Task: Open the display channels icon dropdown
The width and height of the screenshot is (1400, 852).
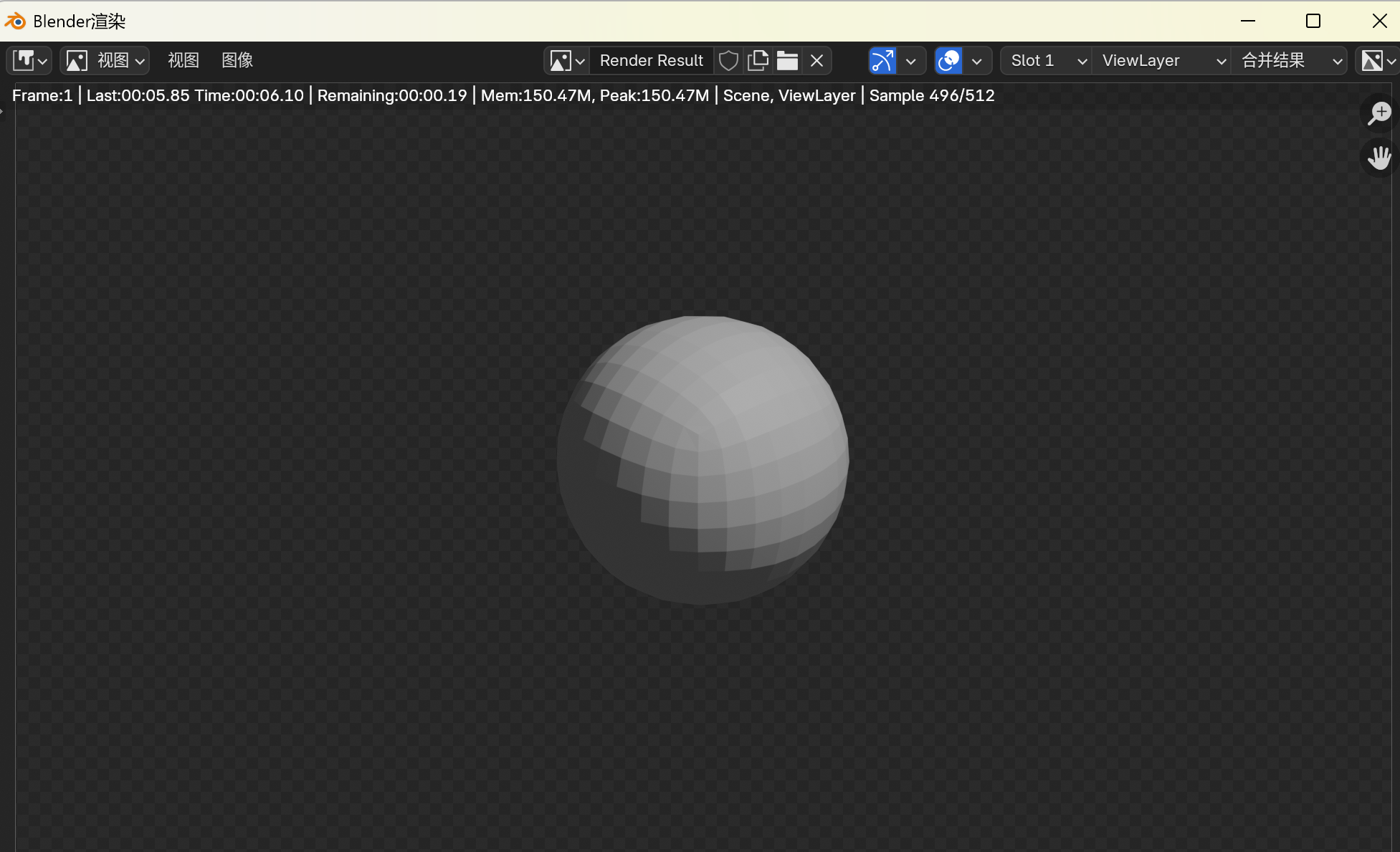Action: 1378,61
